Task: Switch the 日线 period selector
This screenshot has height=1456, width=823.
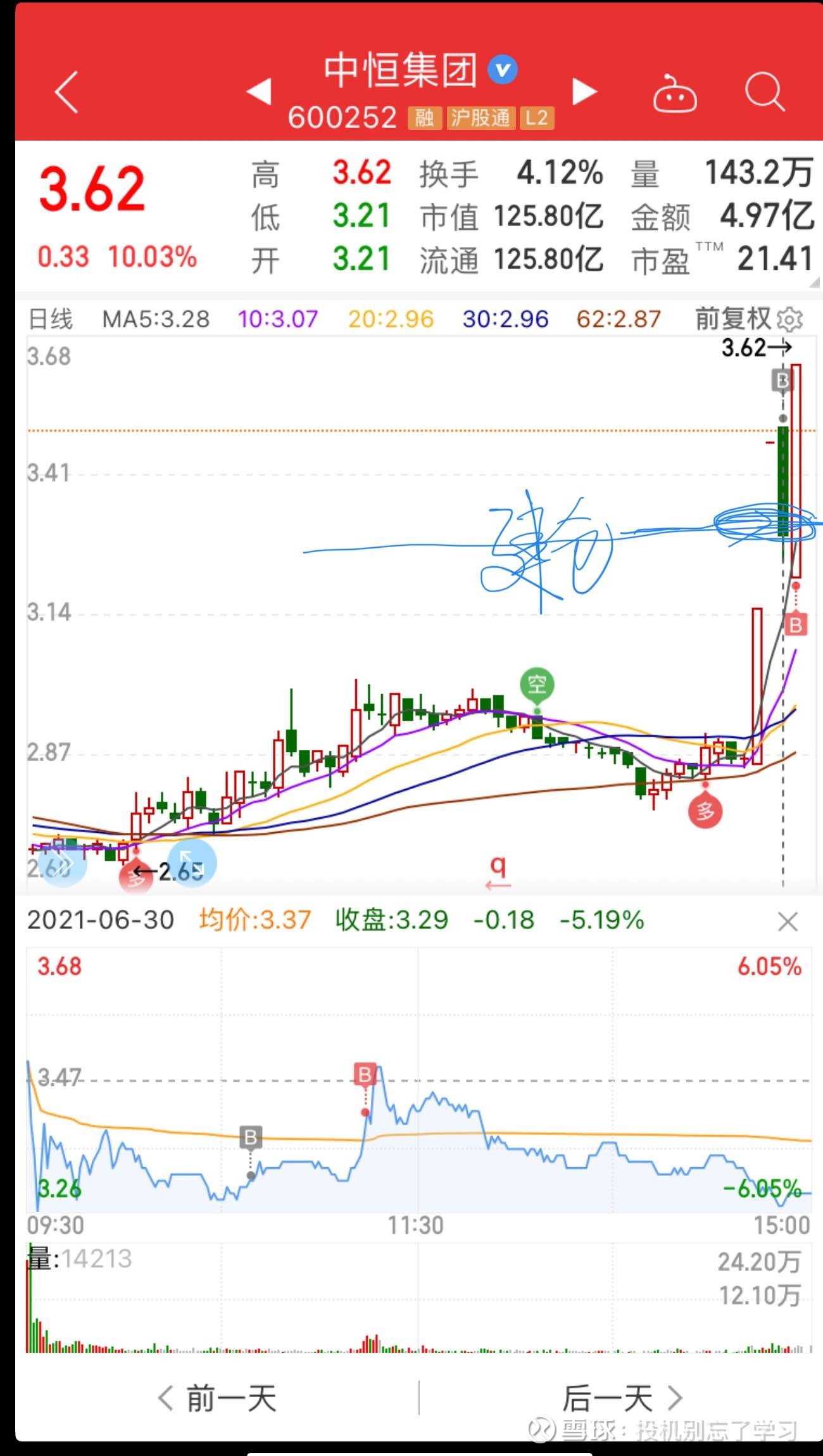Action: coord(51,319)
